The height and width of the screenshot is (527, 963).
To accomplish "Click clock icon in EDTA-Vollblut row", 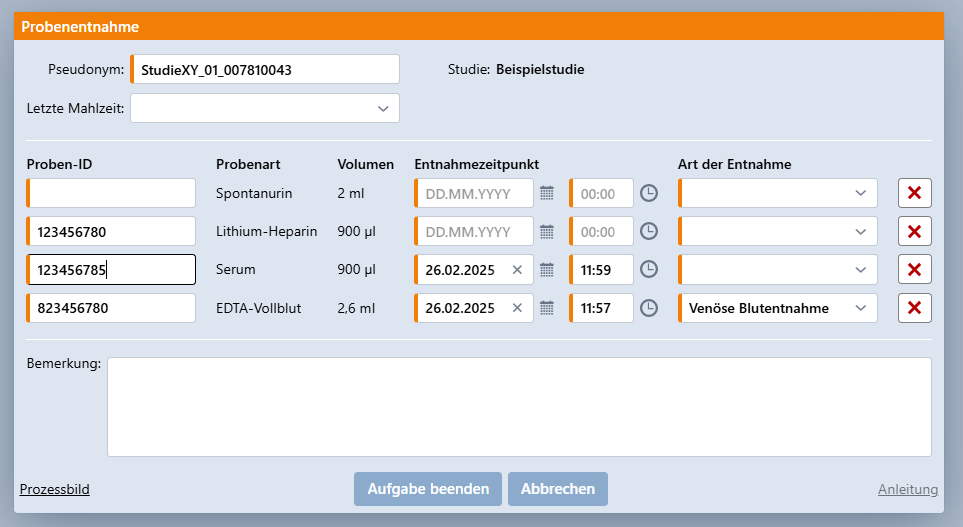I will tap(649, 308).
